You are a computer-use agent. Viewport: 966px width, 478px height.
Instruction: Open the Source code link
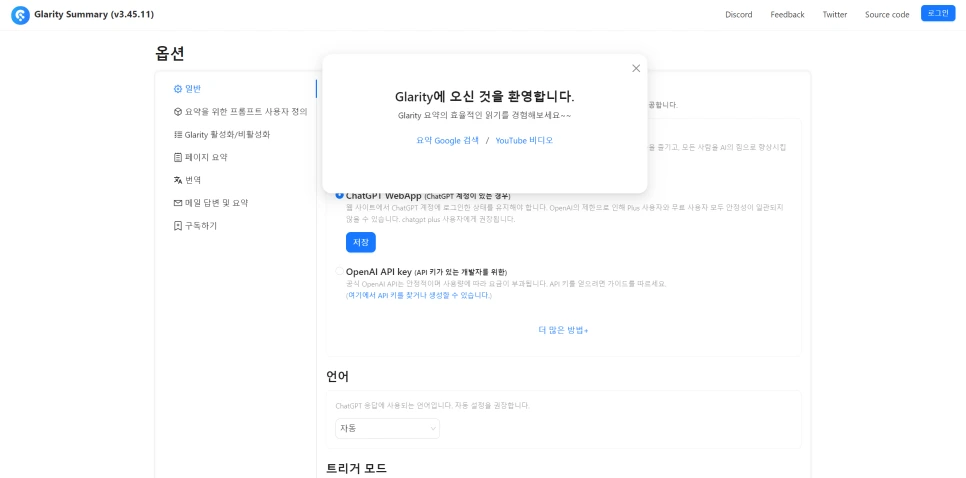(887, 15)
